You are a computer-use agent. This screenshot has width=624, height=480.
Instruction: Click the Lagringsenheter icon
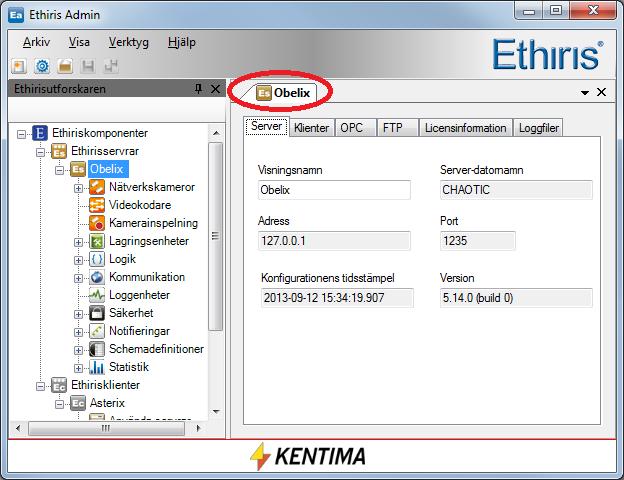pos(97,241)
